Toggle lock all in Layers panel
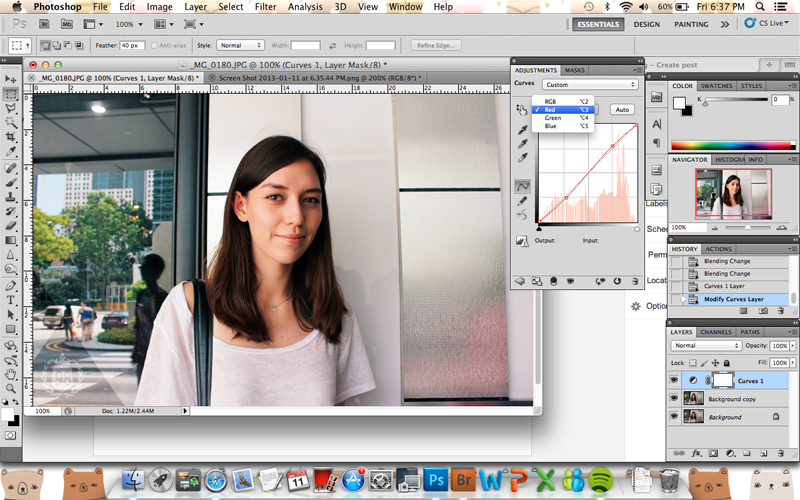 (x=727, y=363)
